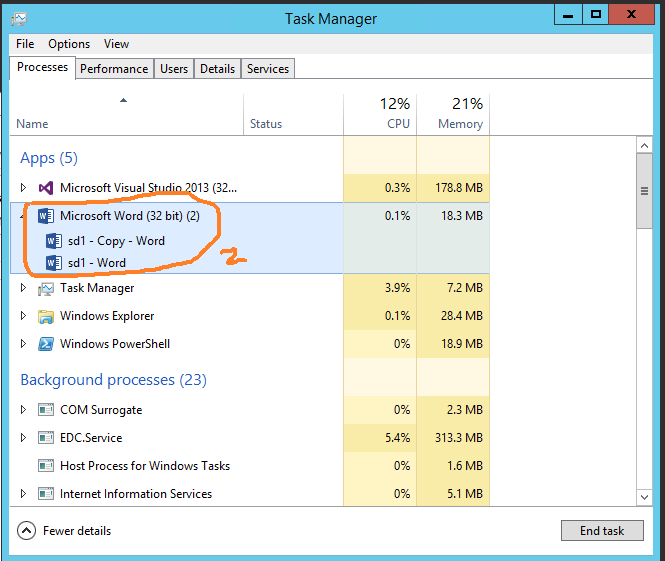This screenshot has width=665, height=561.
Task: Expand the Task Manager app row
Action: tap(23, 287)
